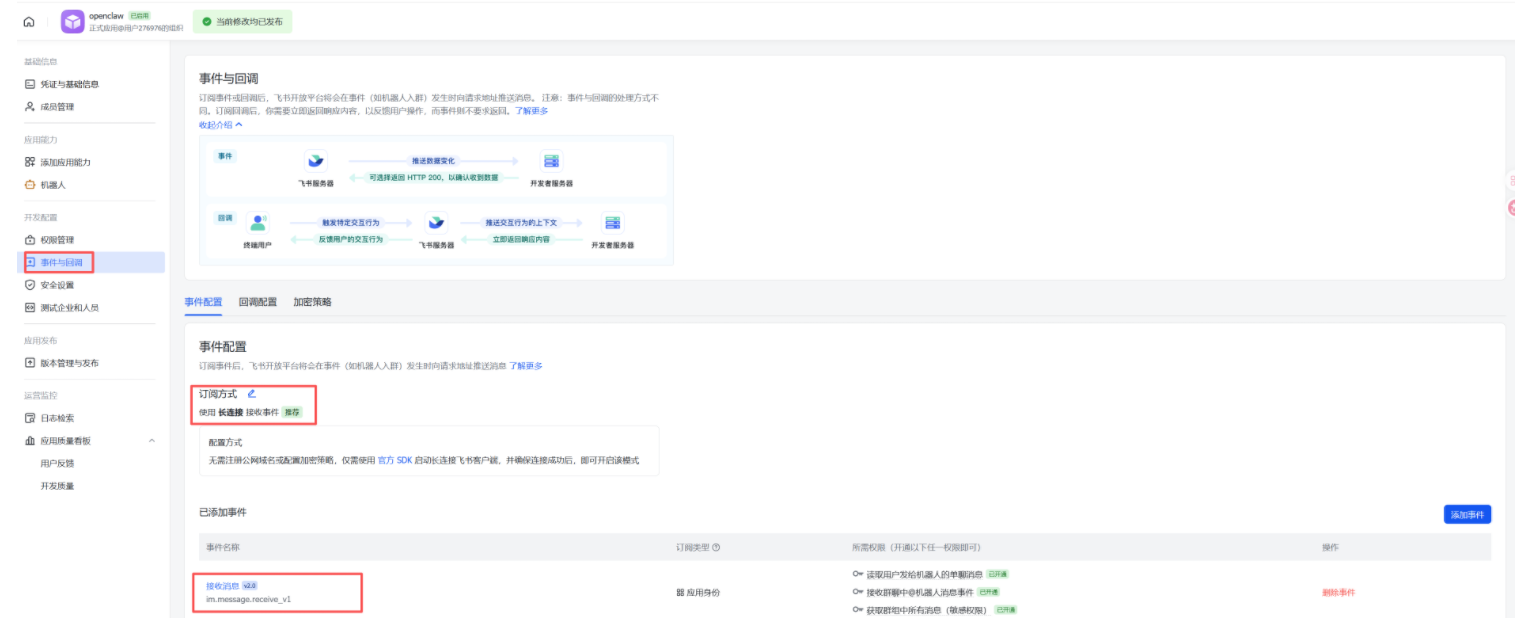Click the 触发特定交互行为 label in diagram
This screenshot has height=633, width=1515.
[350, 223]
